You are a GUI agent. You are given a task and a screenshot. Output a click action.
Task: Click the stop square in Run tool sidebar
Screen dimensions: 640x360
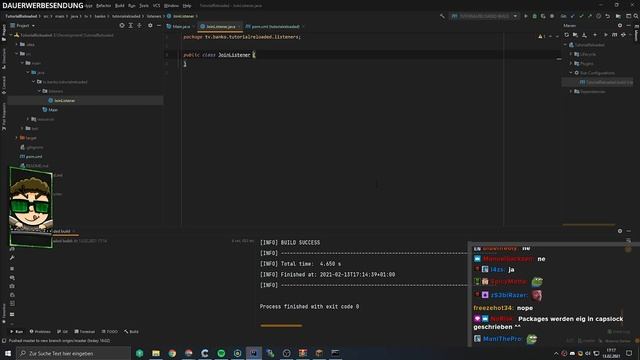tap(12, 269)
